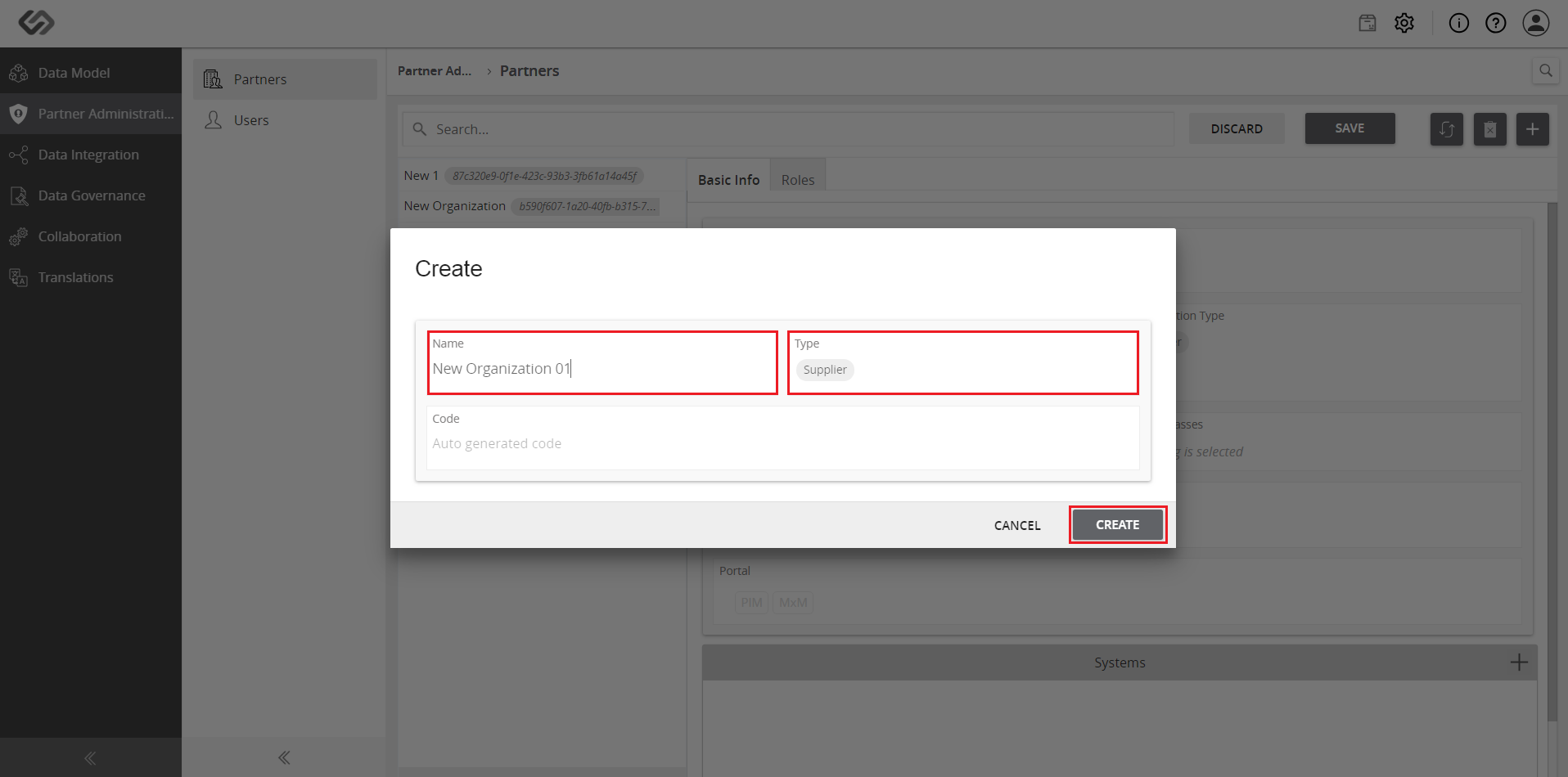This screenshot has height=777, width=1568.
Task: Open Data Integration menu item
Action: pyautogui.click(x=91, y=155)
